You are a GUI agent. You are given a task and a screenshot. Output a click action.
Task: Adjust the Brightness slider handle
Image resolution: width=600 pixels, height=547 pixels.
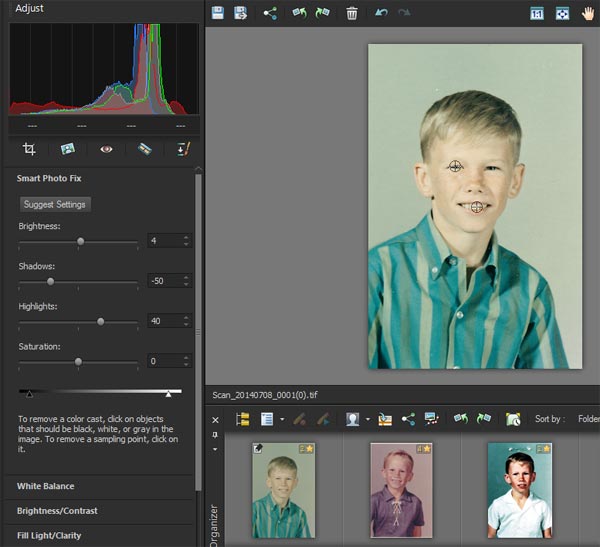tap(80, 242)
